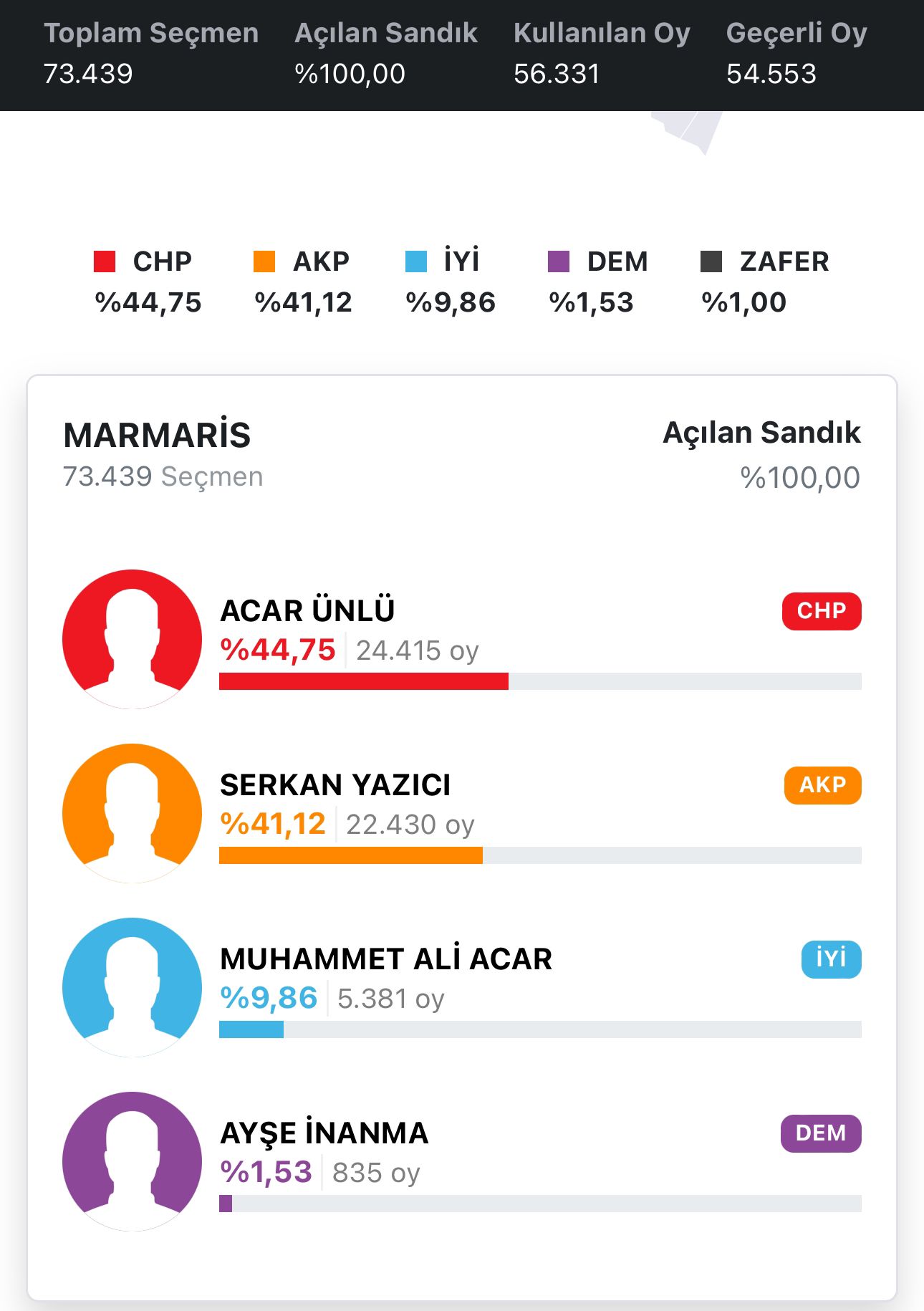Select the Toplam Seçmen statistic
The width and height of the screenshot is (924, 1311).
click(150, 53)
